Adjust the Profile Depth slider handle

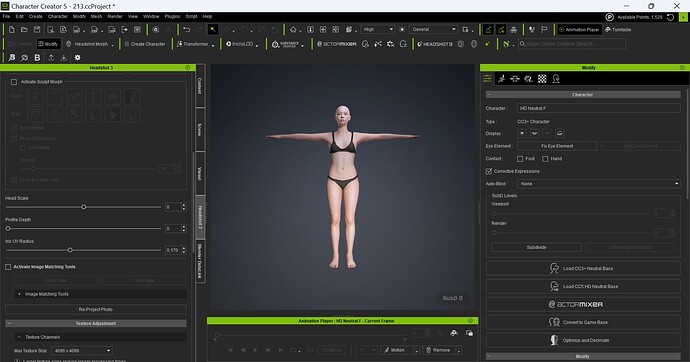(x=8, y=228)
